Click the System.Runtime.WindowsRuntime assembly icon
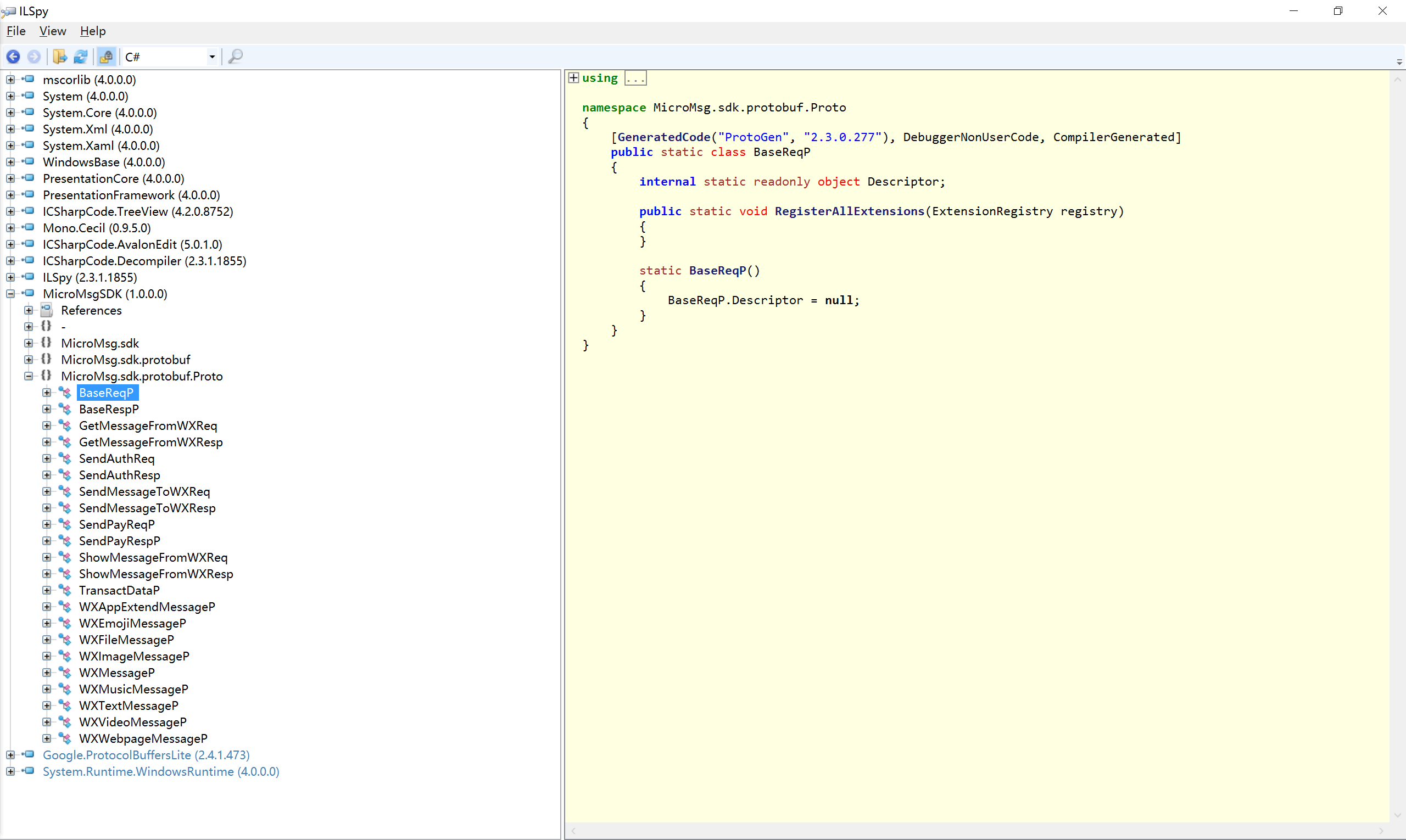The image size is (1406, 840). pos(29,771)
